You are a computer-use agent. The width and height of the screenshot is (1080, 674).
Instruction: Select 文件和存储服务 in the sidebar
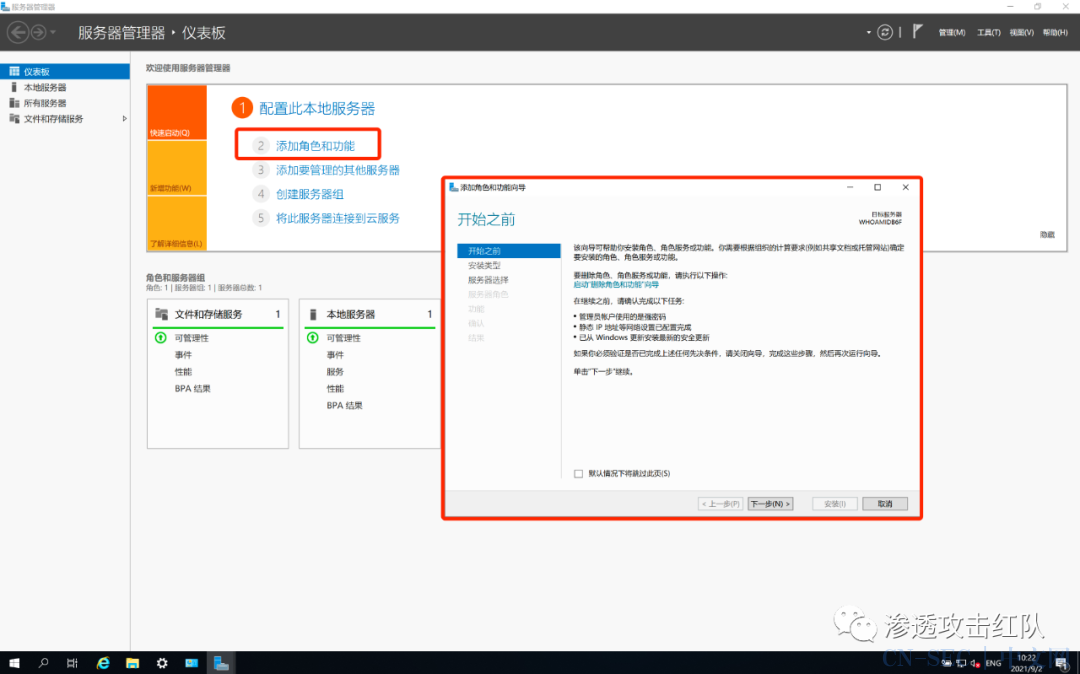(x=65, y=119)
